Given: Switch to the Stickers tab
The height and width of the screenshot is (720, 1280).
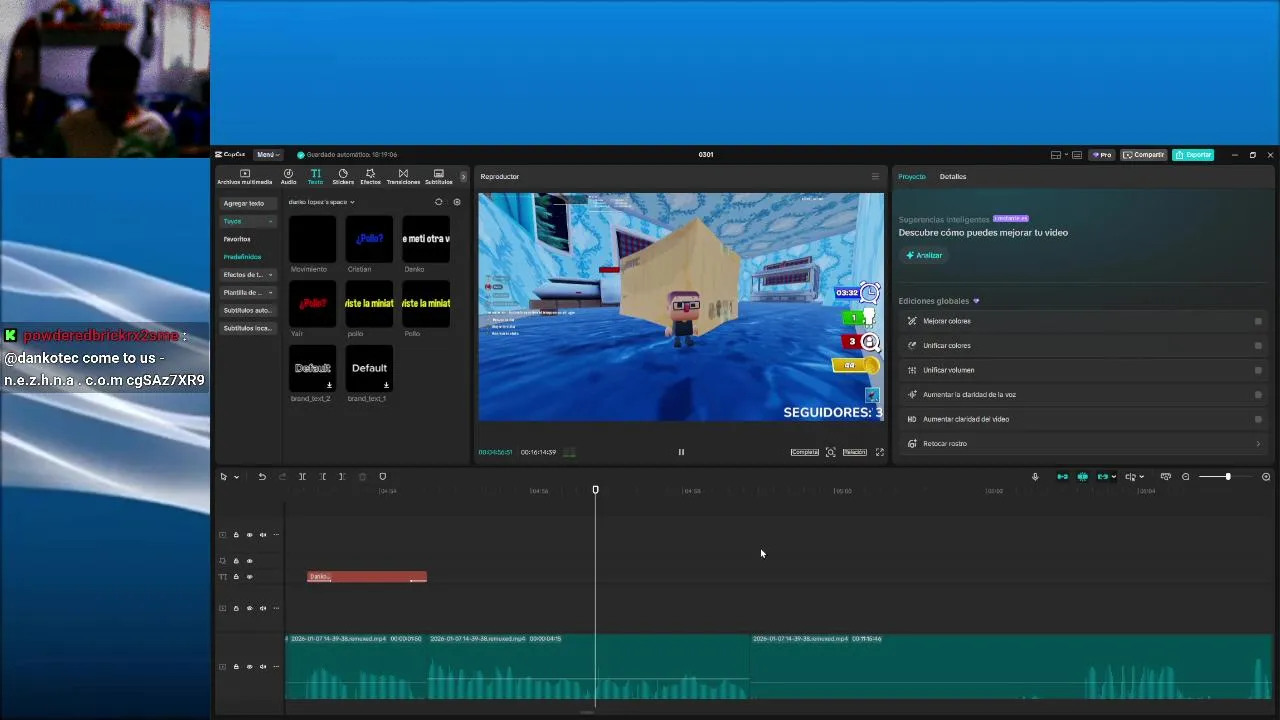Looking at the screenshot, I should [343, 177].
